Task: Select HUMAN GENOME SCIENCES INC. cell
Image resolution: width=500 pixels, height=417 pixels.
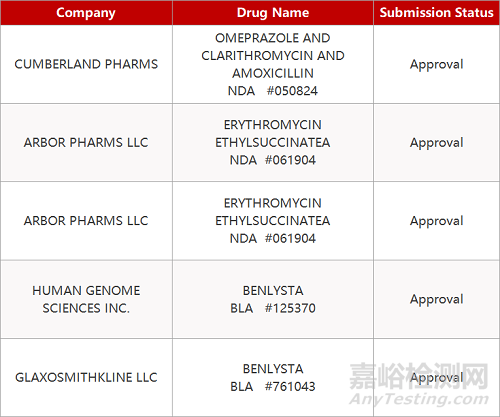Action: point(86,299)
